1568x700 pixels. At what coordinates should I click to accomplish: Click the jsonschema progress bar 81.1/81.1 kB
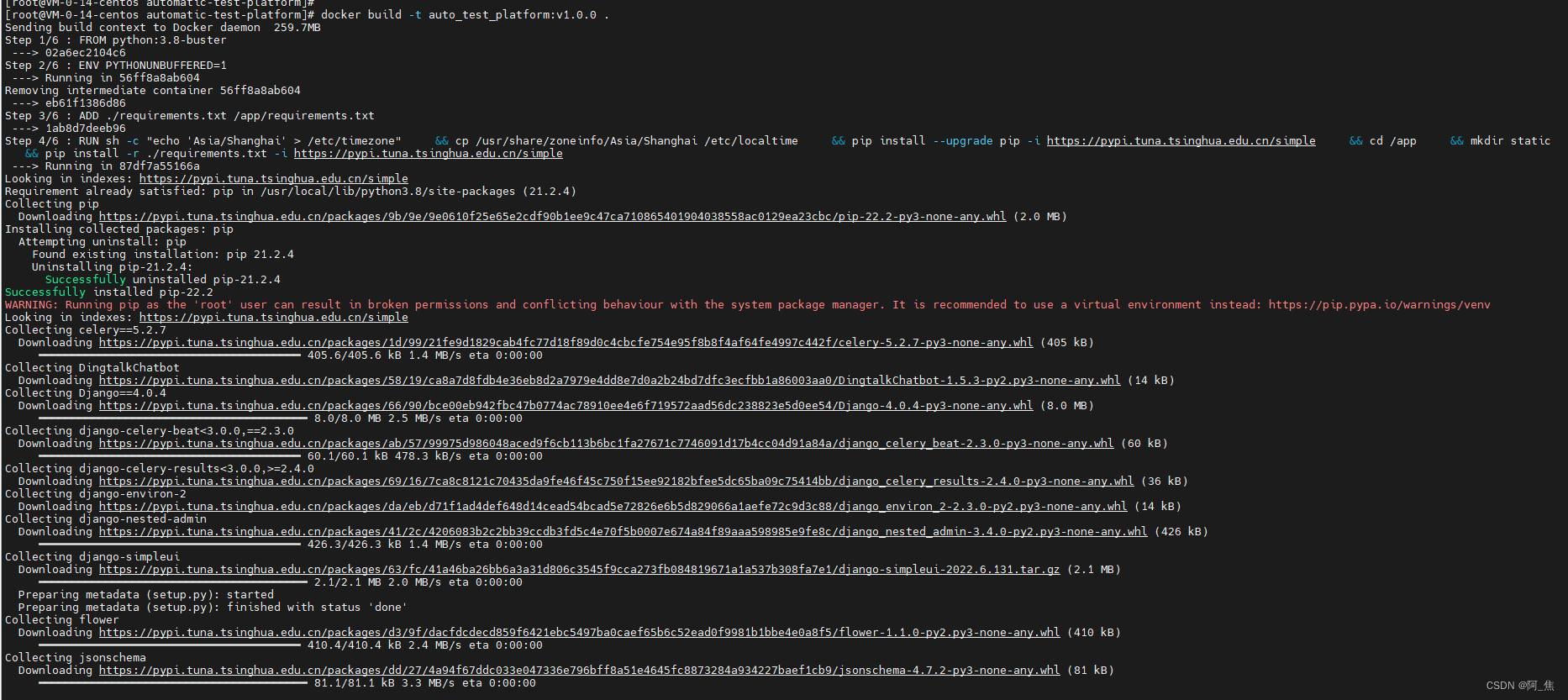pyautogui.click(x=173, y=683)
